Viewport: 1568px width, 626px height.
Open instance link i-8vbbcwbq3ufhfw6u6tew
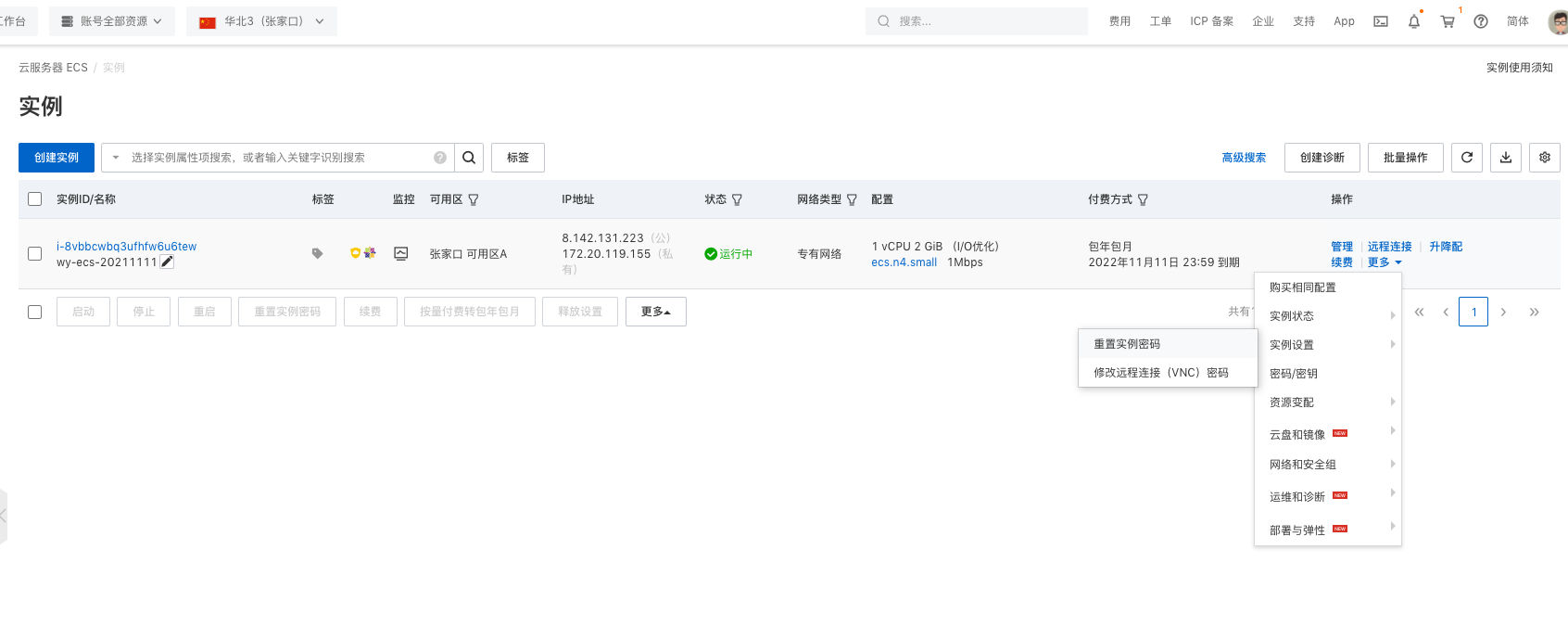126,247
